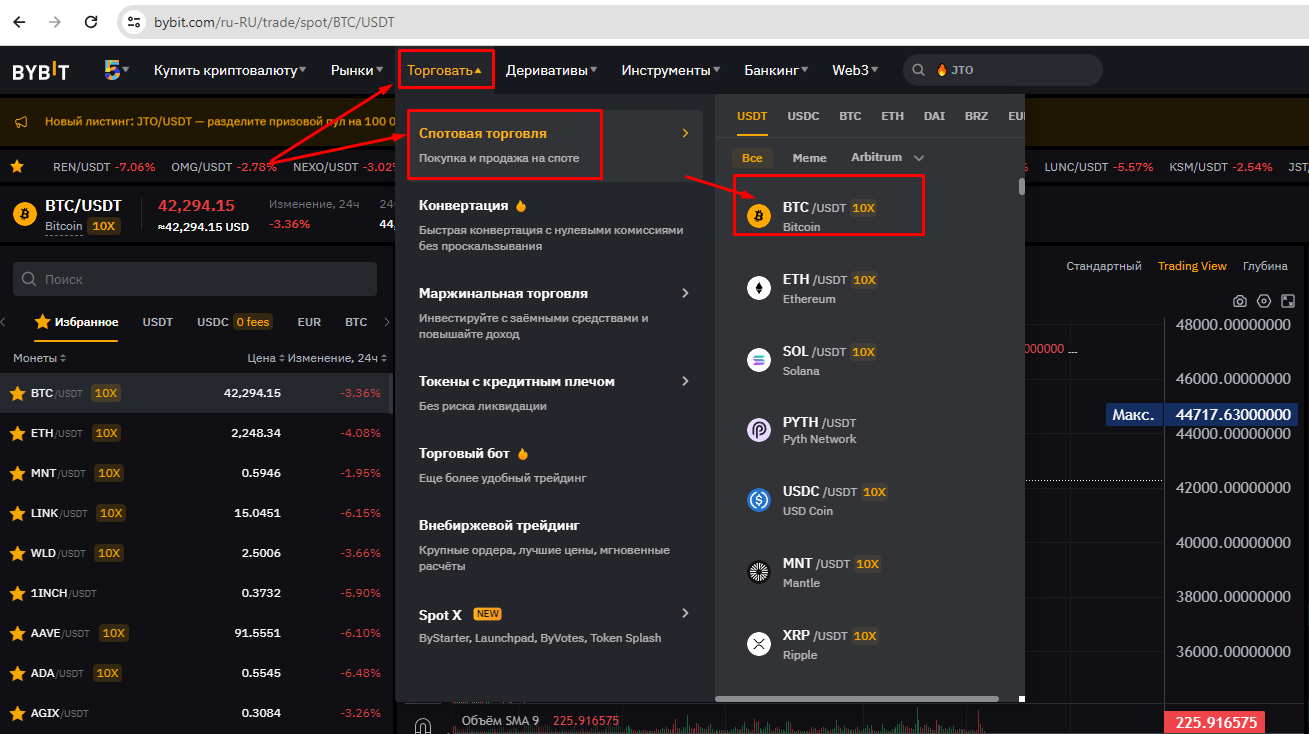Select the Solana icon in the pair list
This screenshot has width=1309, height=734.
759,360
